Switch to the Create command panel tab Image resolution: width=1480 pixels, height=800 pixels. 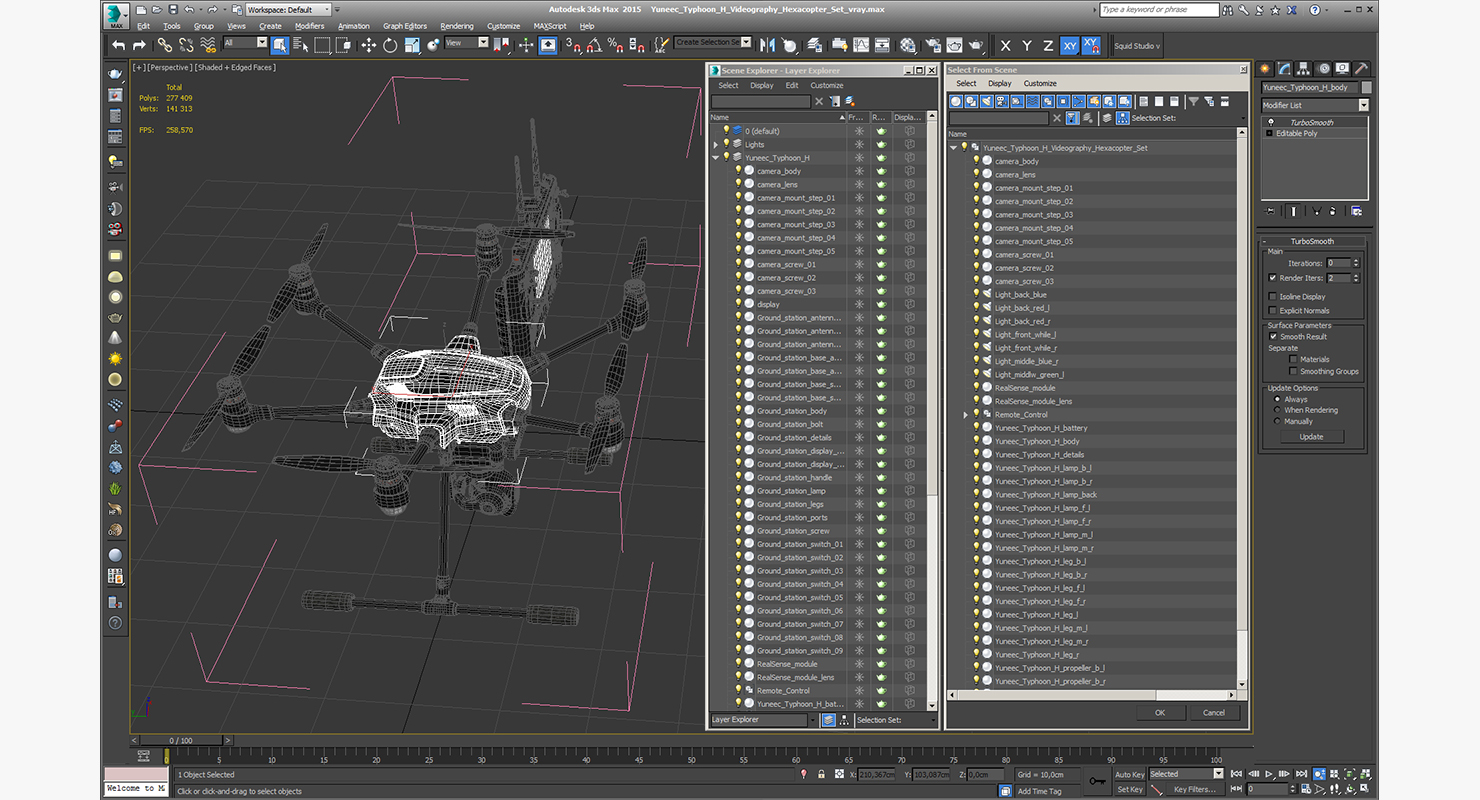coord(1266,69)
